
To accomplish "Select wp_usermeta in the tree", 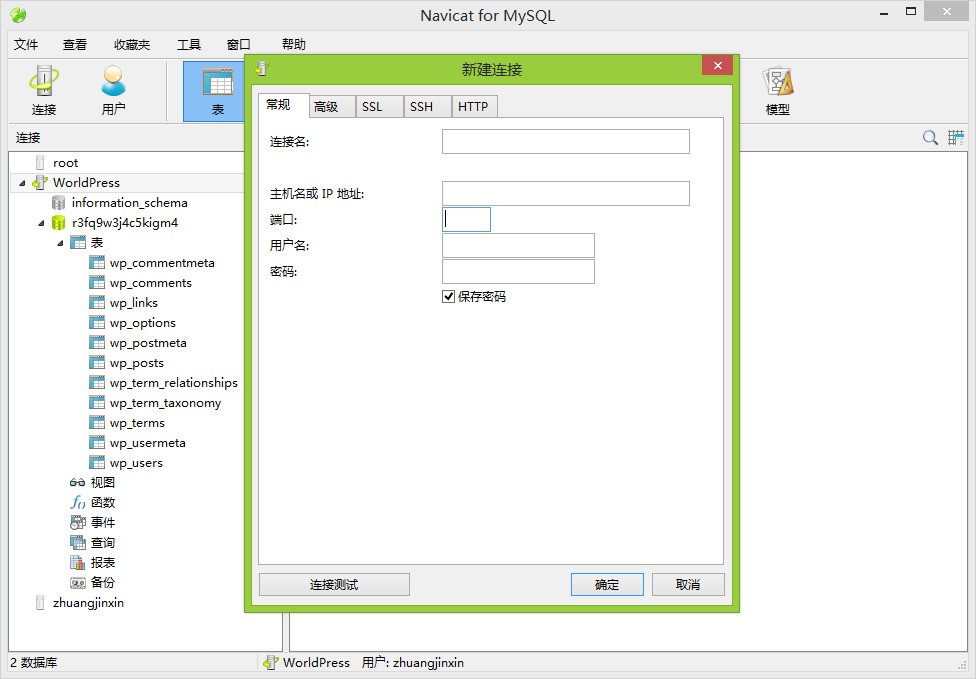I will [148, 443].
